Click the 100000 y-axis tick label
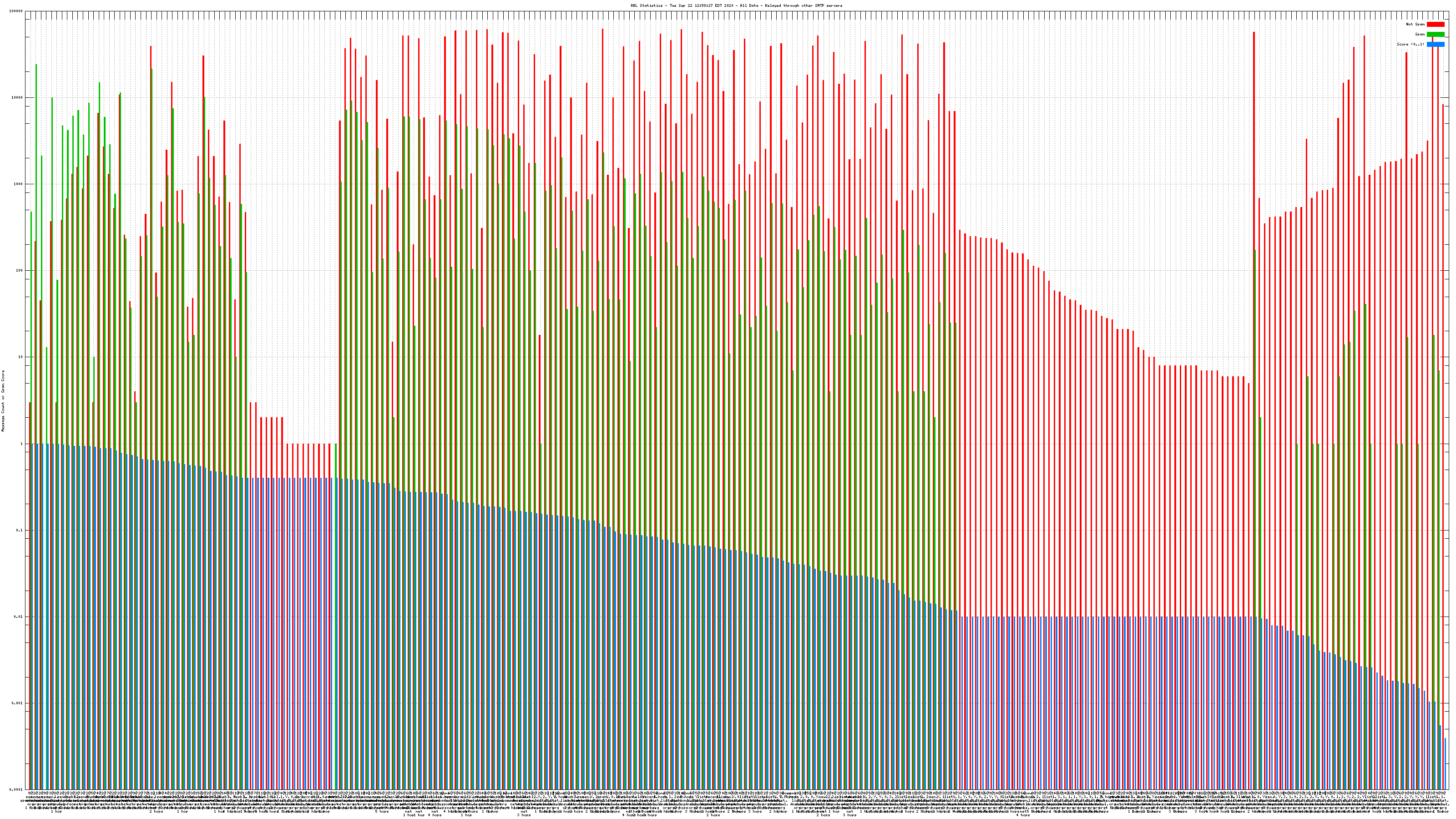 [16, 11]
